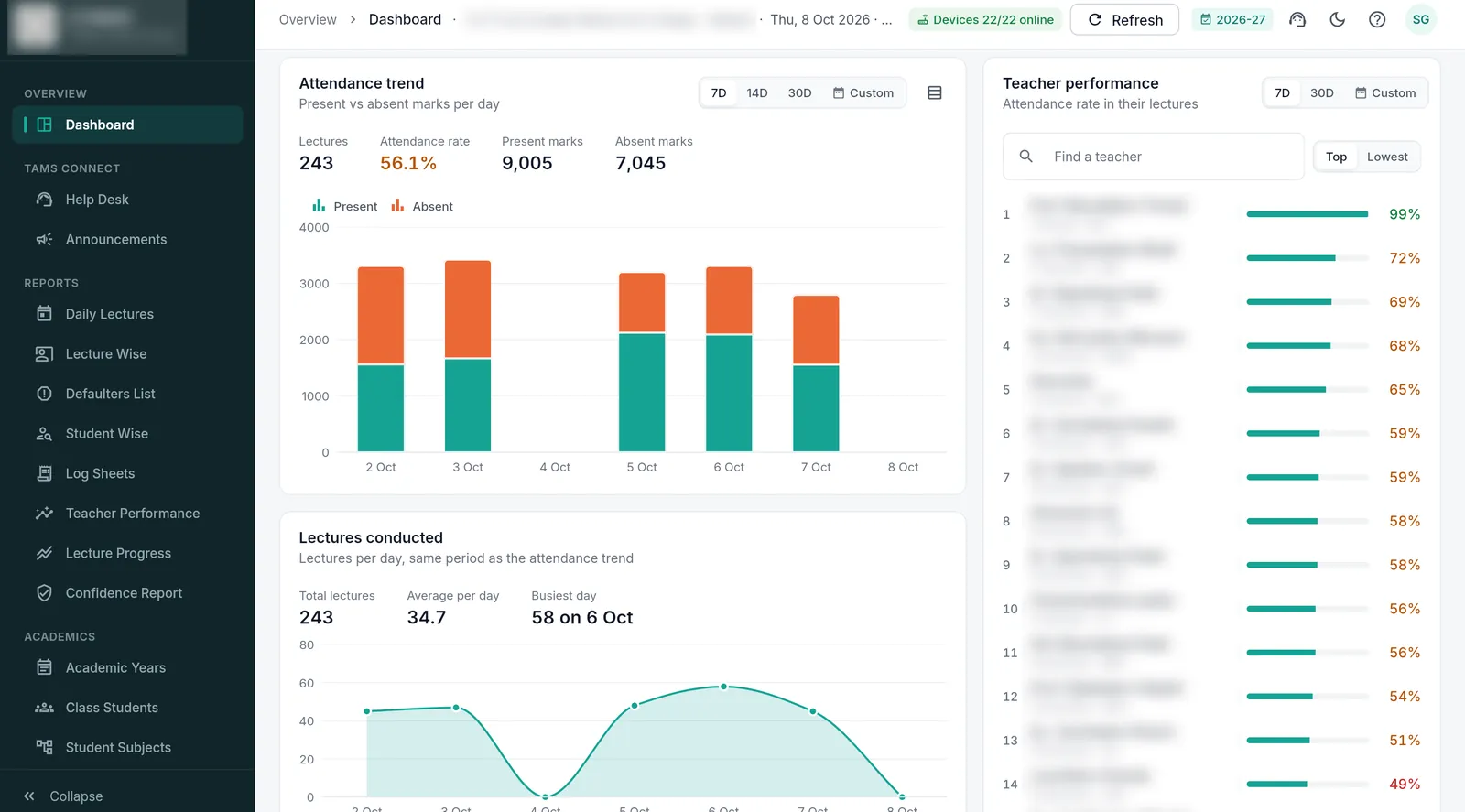
Task: Open Help Desk headset icon in sidebar
Action: coord(44,200)
